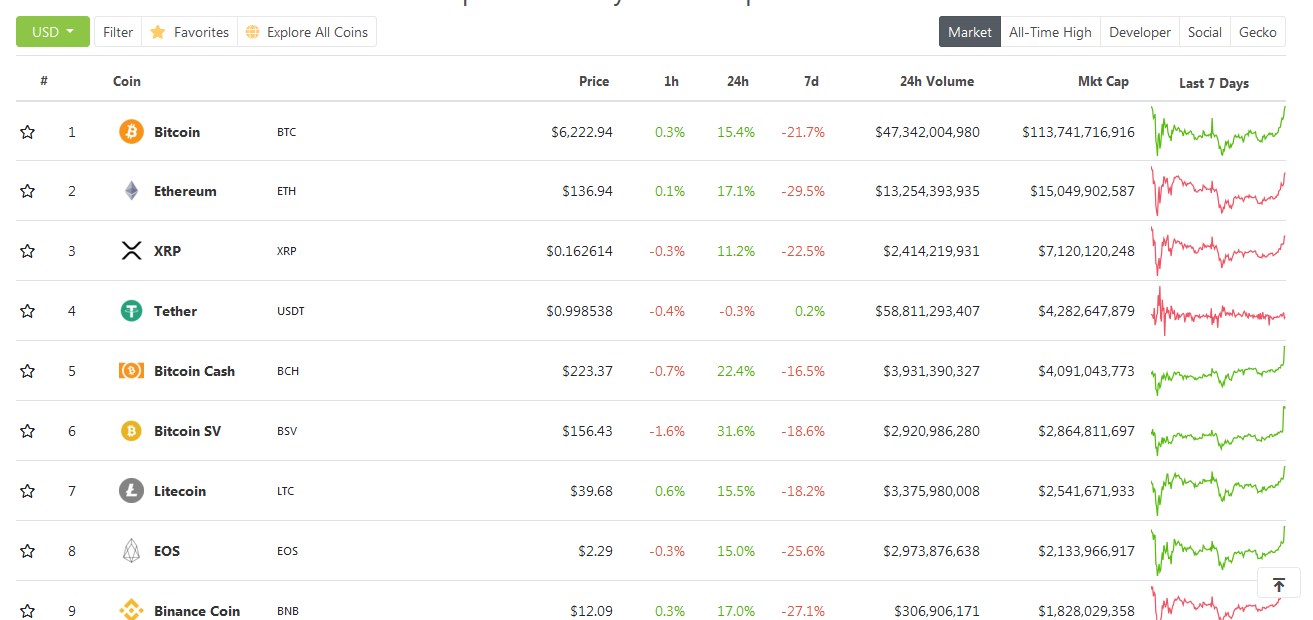
Task: Switch to the Market tab
Action: [x=970, y=32]
